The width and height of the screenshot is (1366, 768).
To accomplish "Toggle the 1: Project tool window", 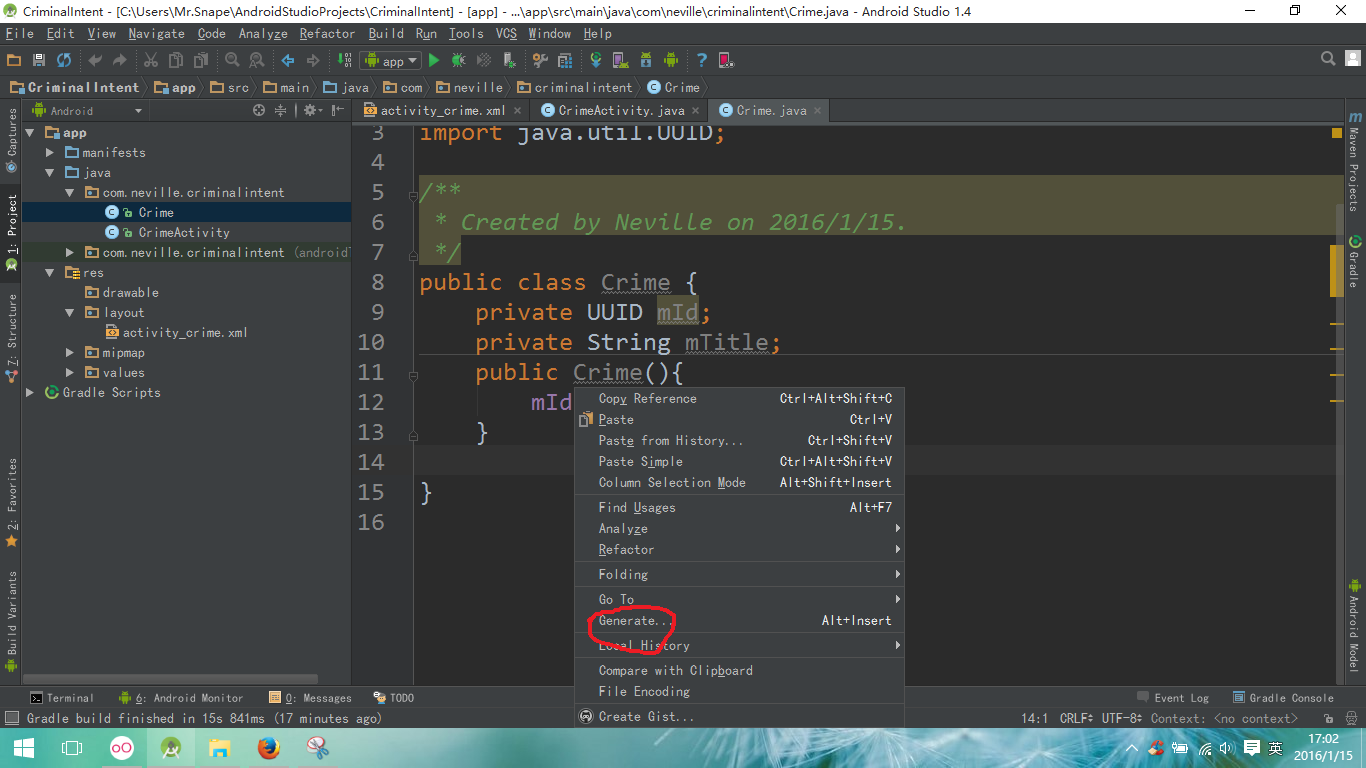I will 11,232.
